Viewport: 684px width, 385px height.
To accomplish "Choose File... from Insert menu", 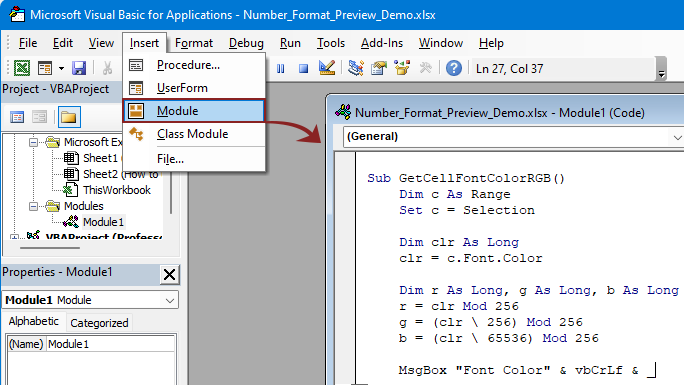I will [194, 159].
